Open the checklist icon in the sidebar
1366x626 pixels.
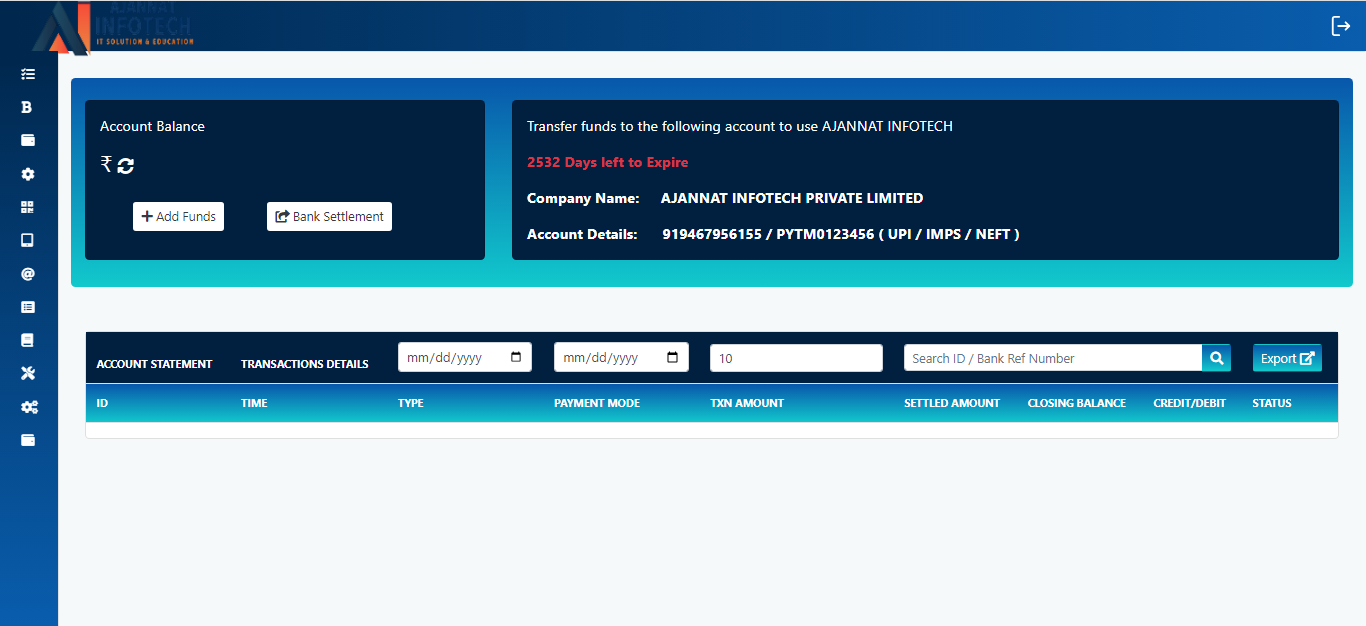[x=28, y=74]
